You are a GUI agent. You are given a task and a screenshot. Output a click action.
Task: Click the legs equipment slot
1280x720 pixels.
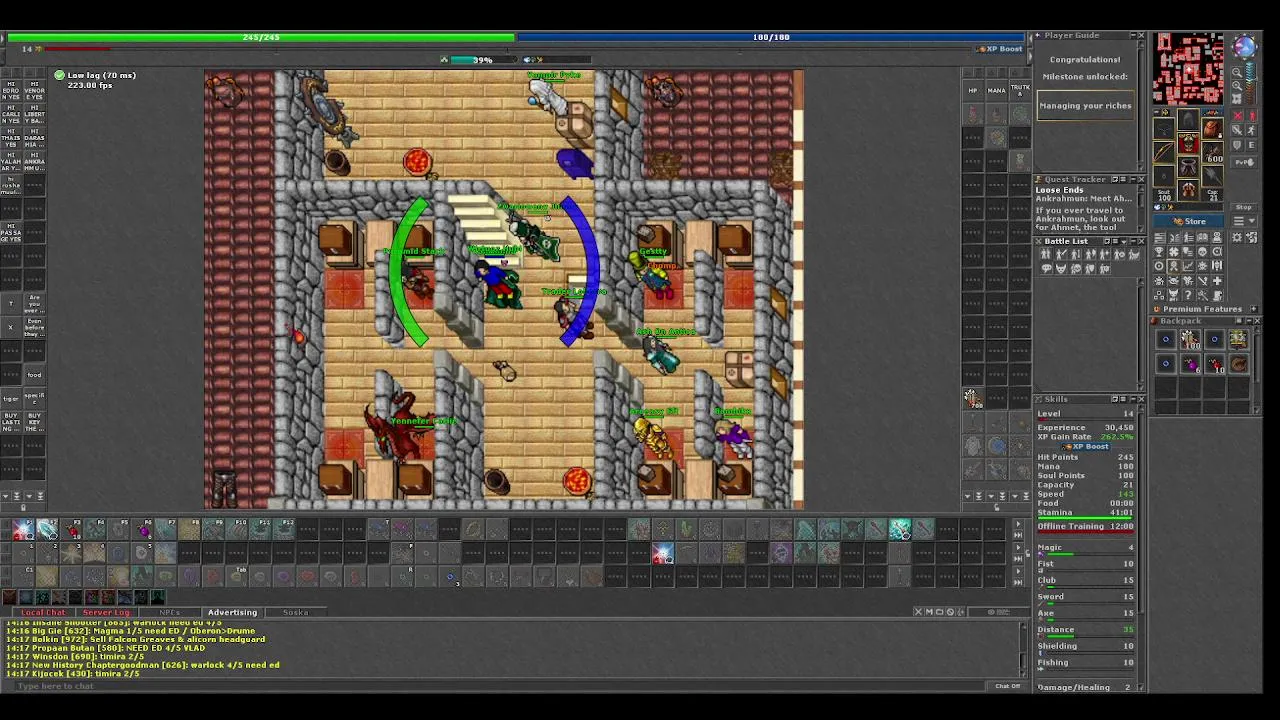(1188, 167)
